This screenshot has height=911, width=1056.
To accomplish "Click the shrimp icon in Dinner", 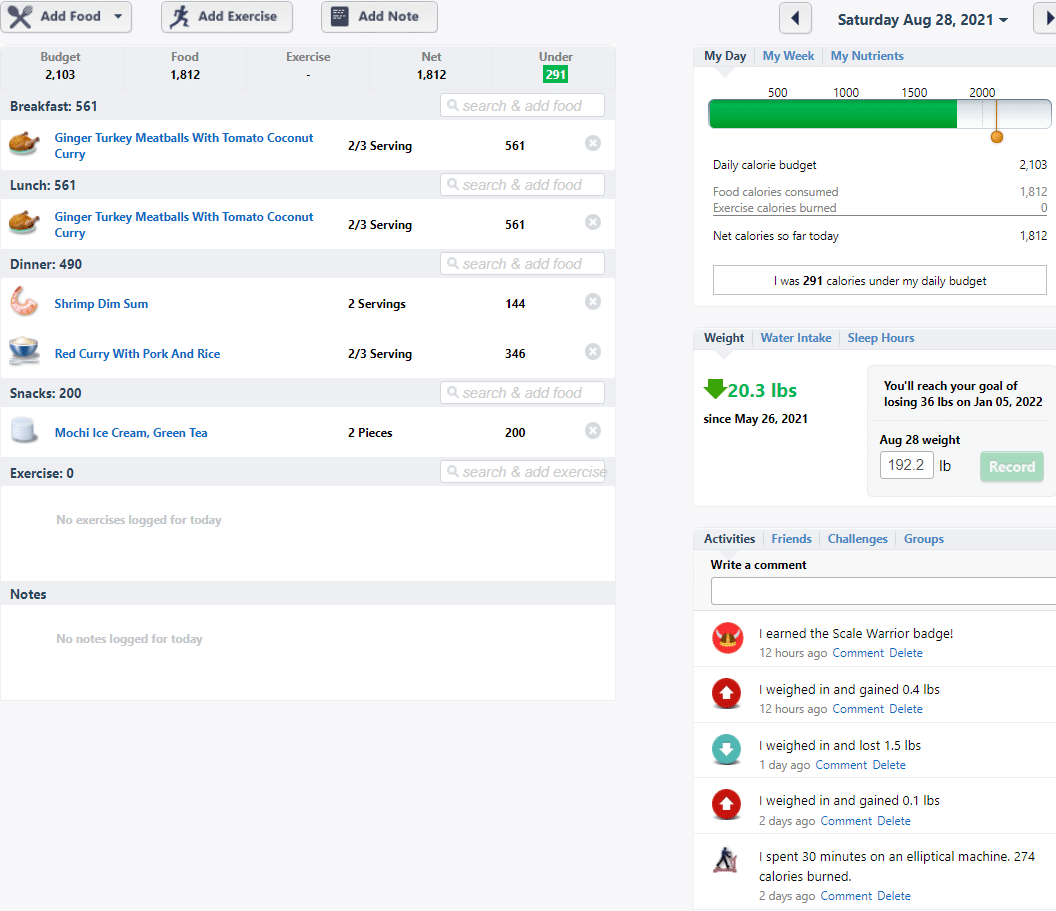I will pos(24,302).
